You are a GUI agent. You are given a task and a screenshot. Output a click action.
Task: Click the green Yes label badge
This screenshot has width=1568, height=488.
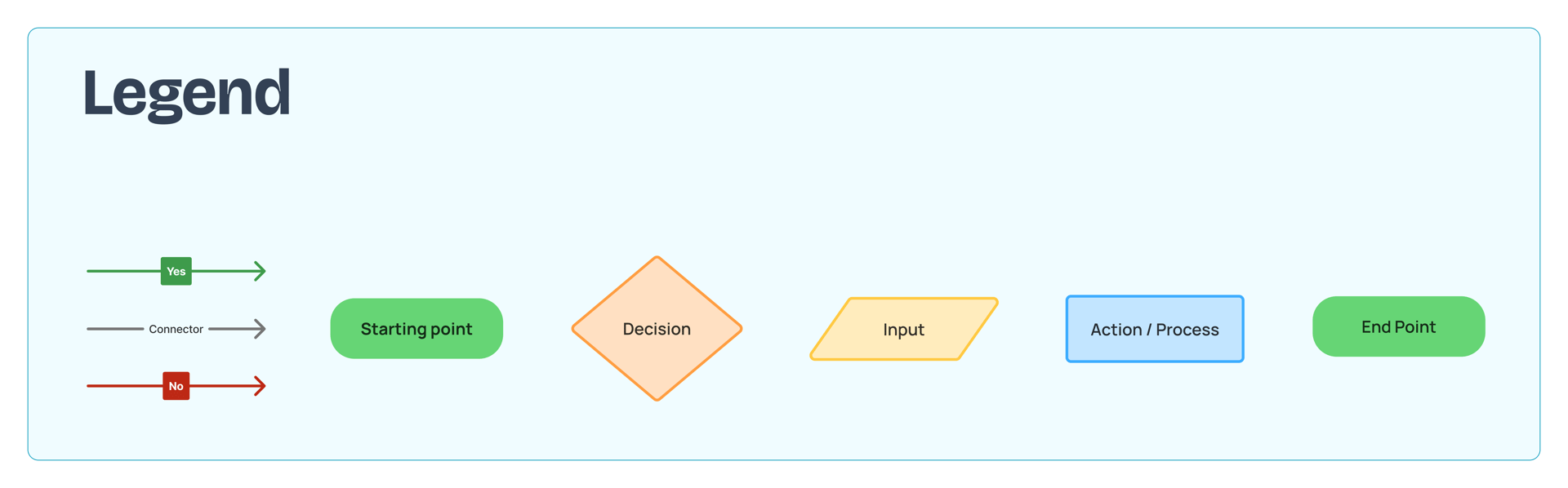click(x=176, y=271)
